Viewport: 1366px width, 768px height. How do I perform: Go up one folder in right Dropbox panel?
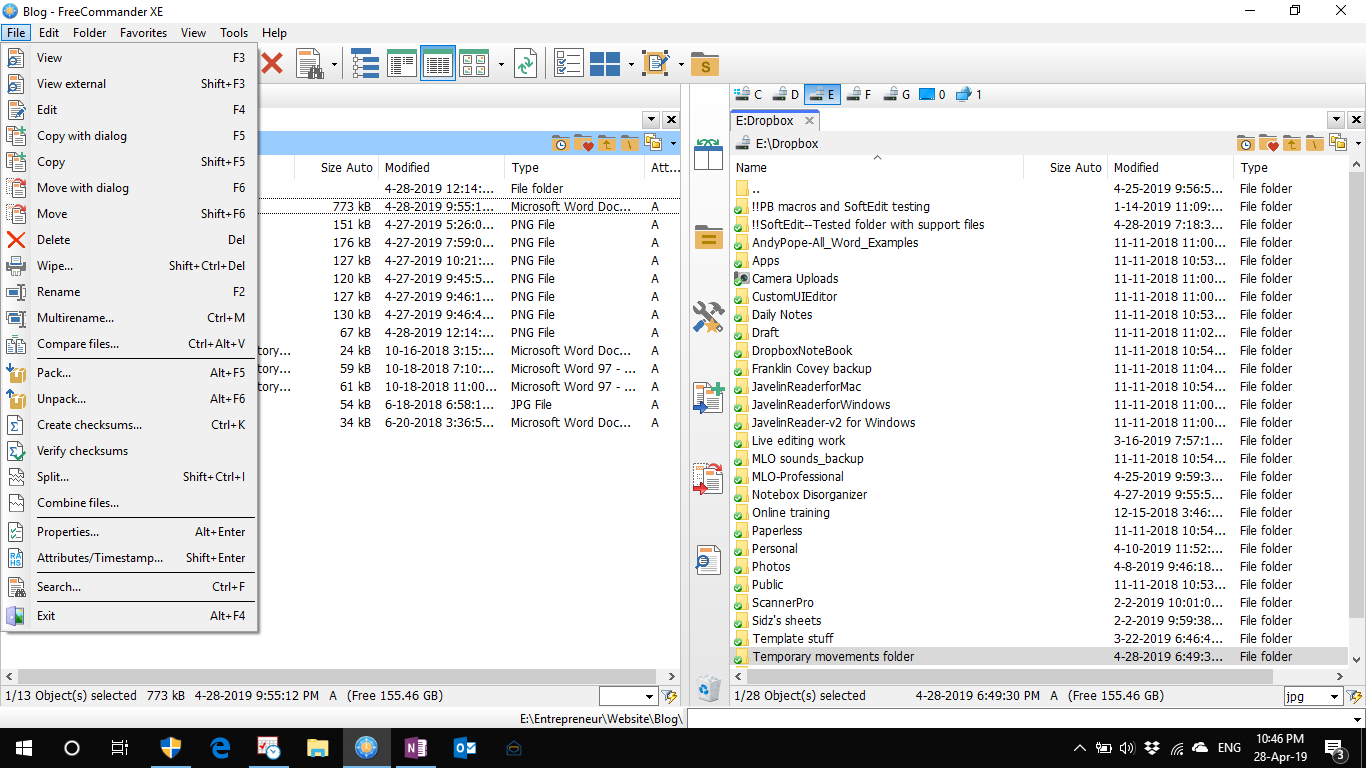pos(1292,144)
